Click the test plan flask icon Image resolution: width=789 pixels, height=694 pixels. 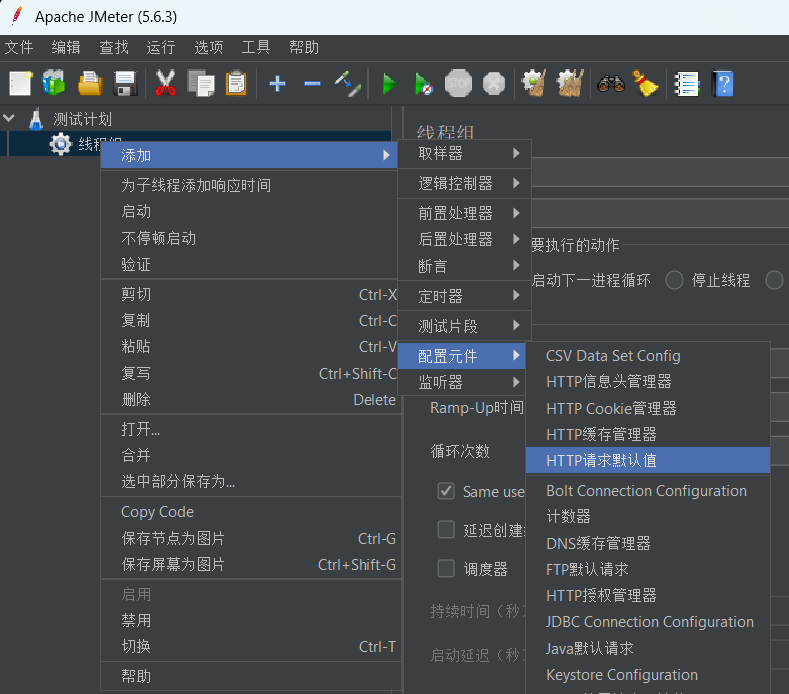36,119
